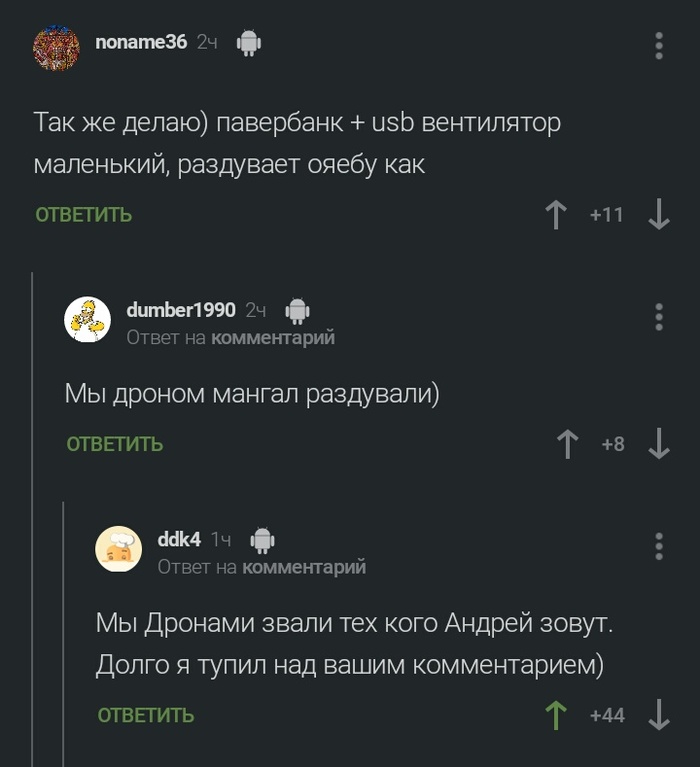This screenshot has width=700, height=767.
Task: Downvote dumber1990's comment
Action: pos(658,444)
